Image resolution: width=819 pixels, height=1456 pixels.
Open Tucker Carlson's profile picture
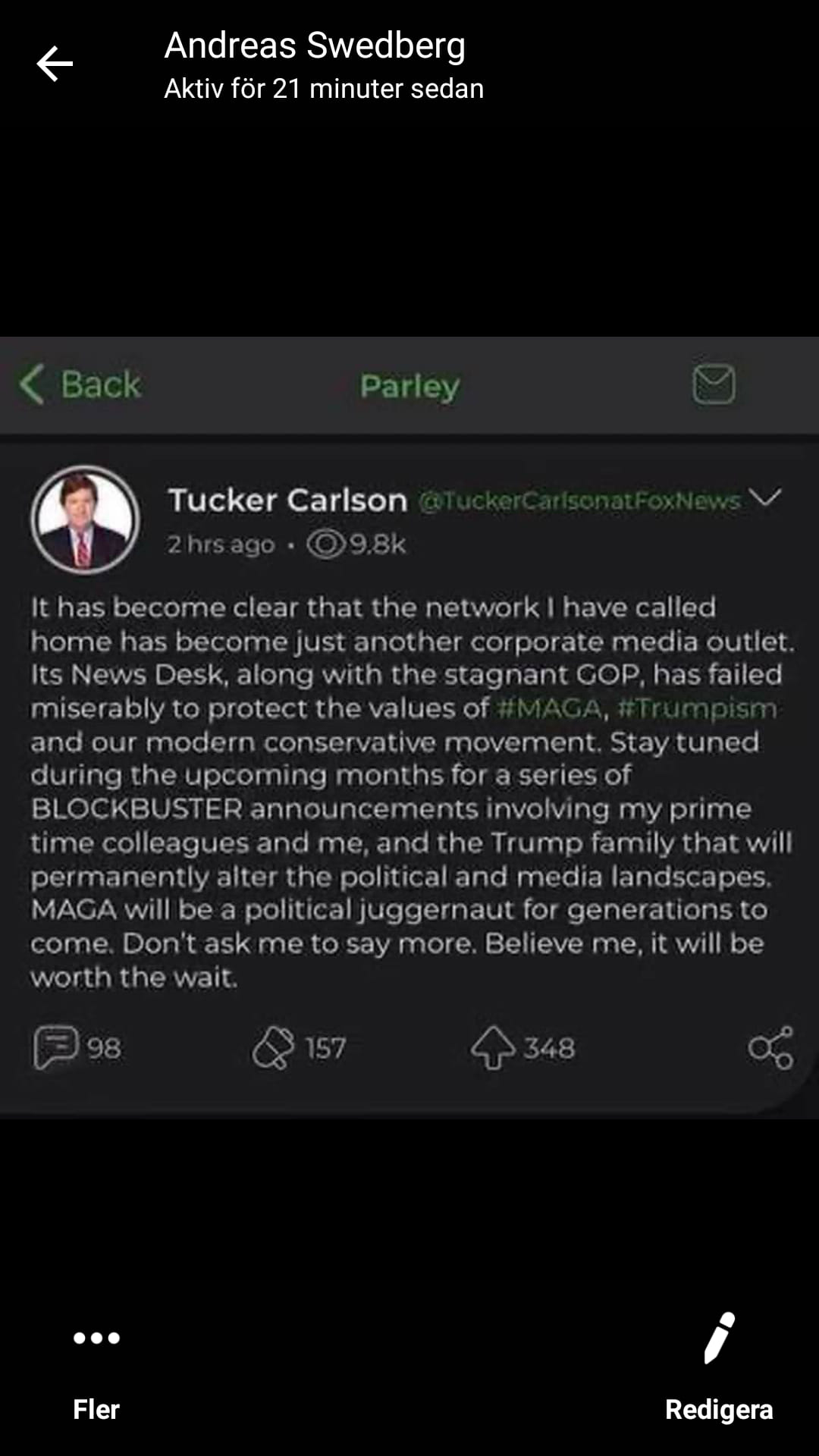pos(85,519)
